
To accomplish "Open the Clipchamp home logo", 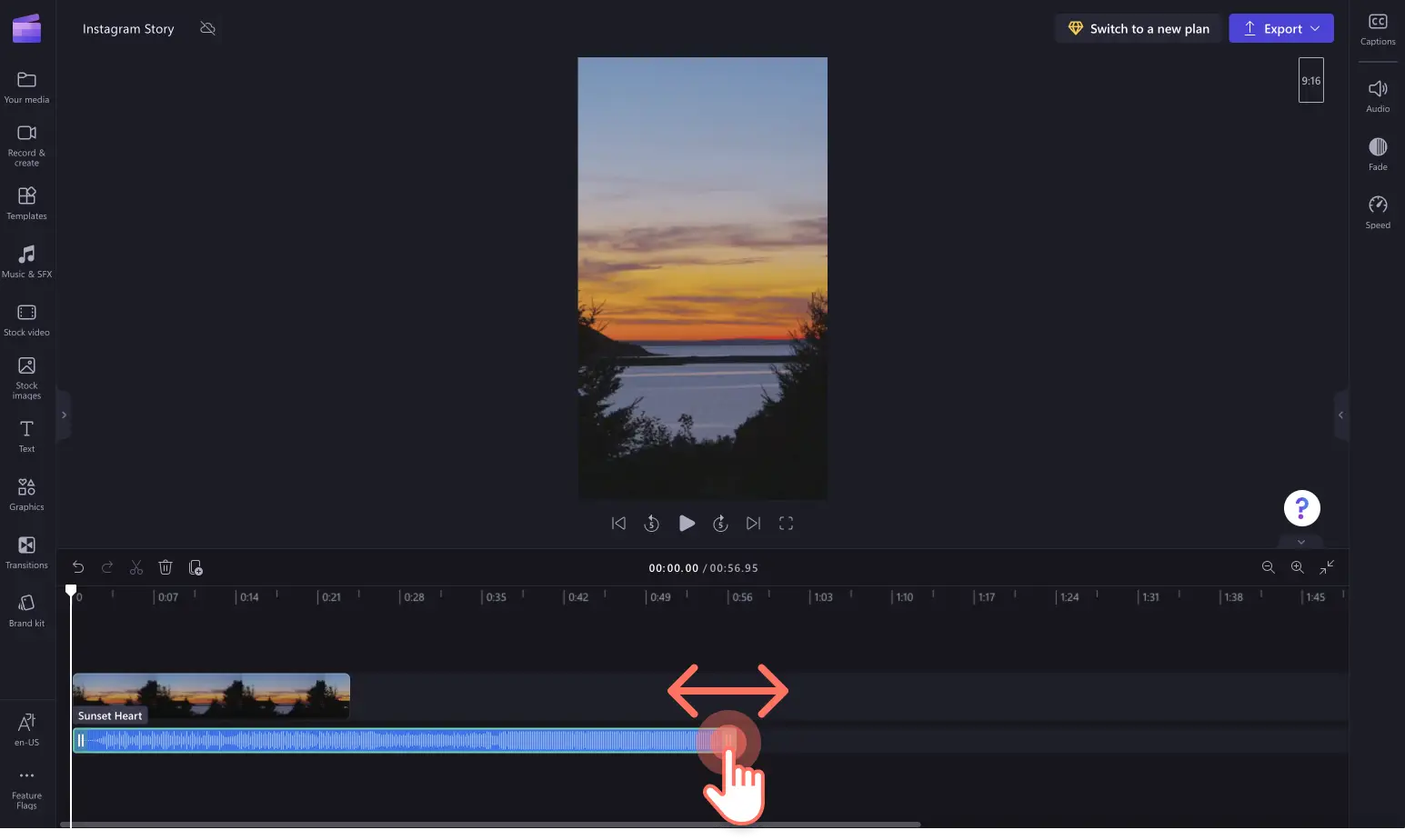I will (x=26, y=28).
